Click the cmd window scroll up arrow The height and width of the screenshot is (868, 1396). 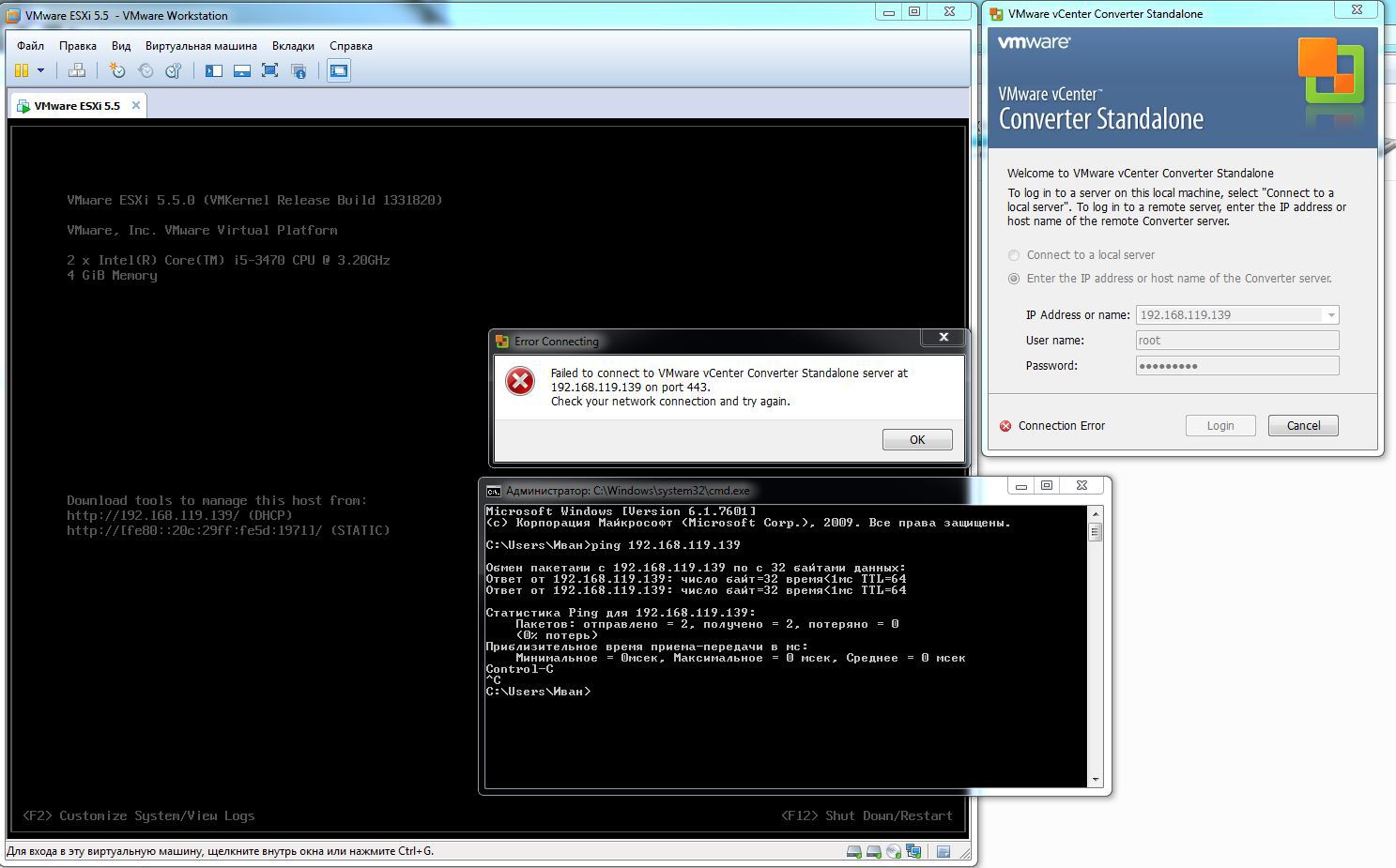click(x=1095, y=514)
